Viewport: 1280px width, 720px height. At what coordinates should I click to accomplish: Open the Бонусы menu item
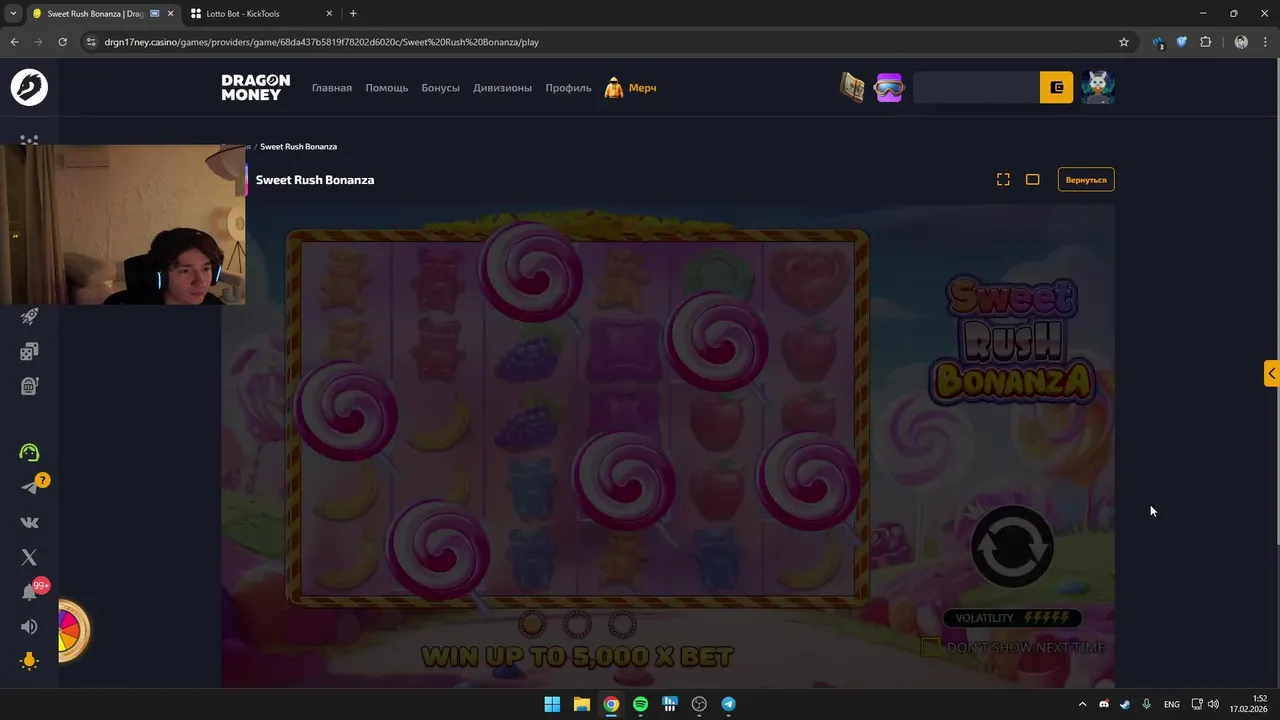[440, 88]
